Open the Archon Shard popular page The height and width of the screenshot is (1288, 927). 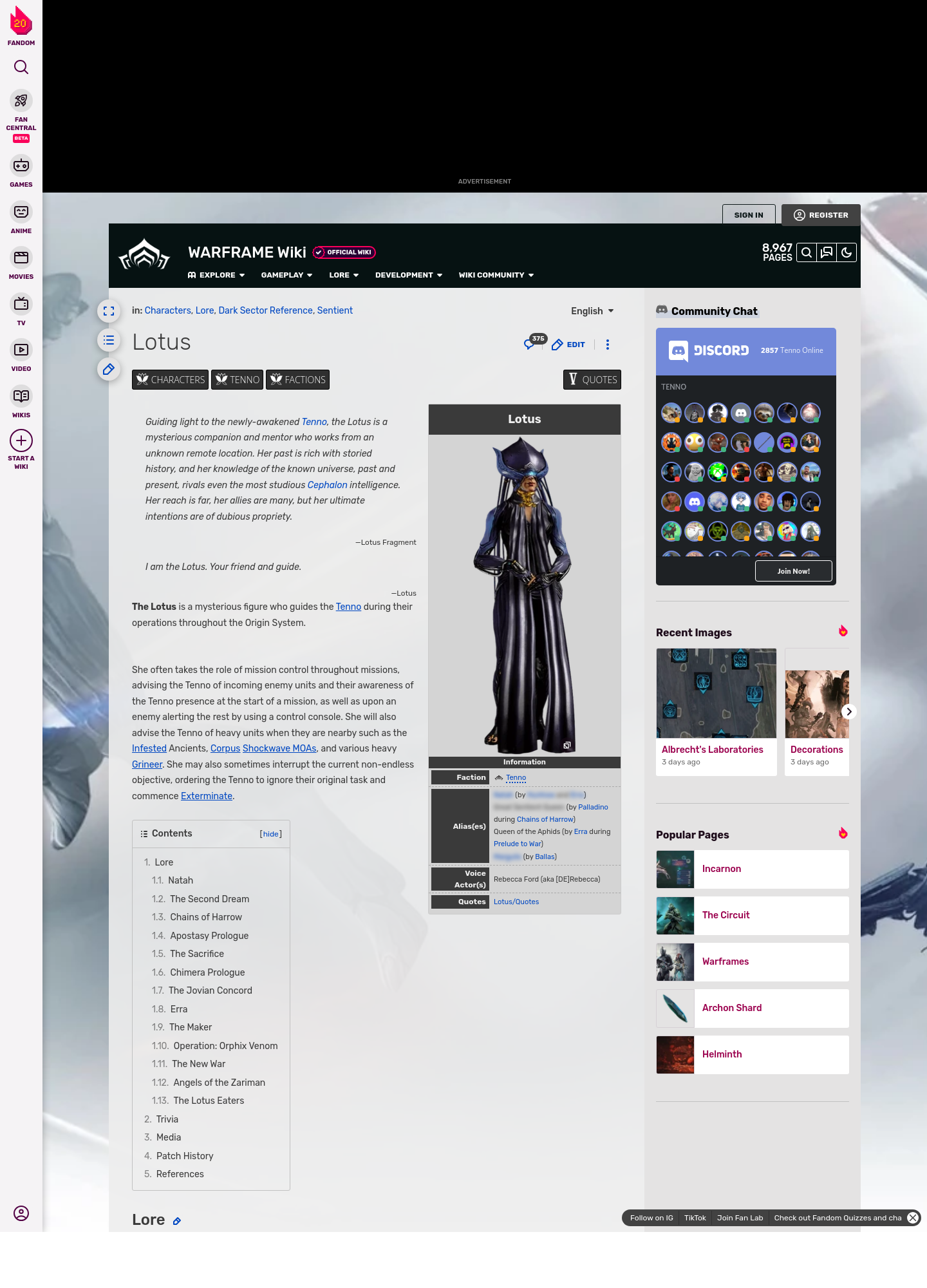tap(753, 1009)
